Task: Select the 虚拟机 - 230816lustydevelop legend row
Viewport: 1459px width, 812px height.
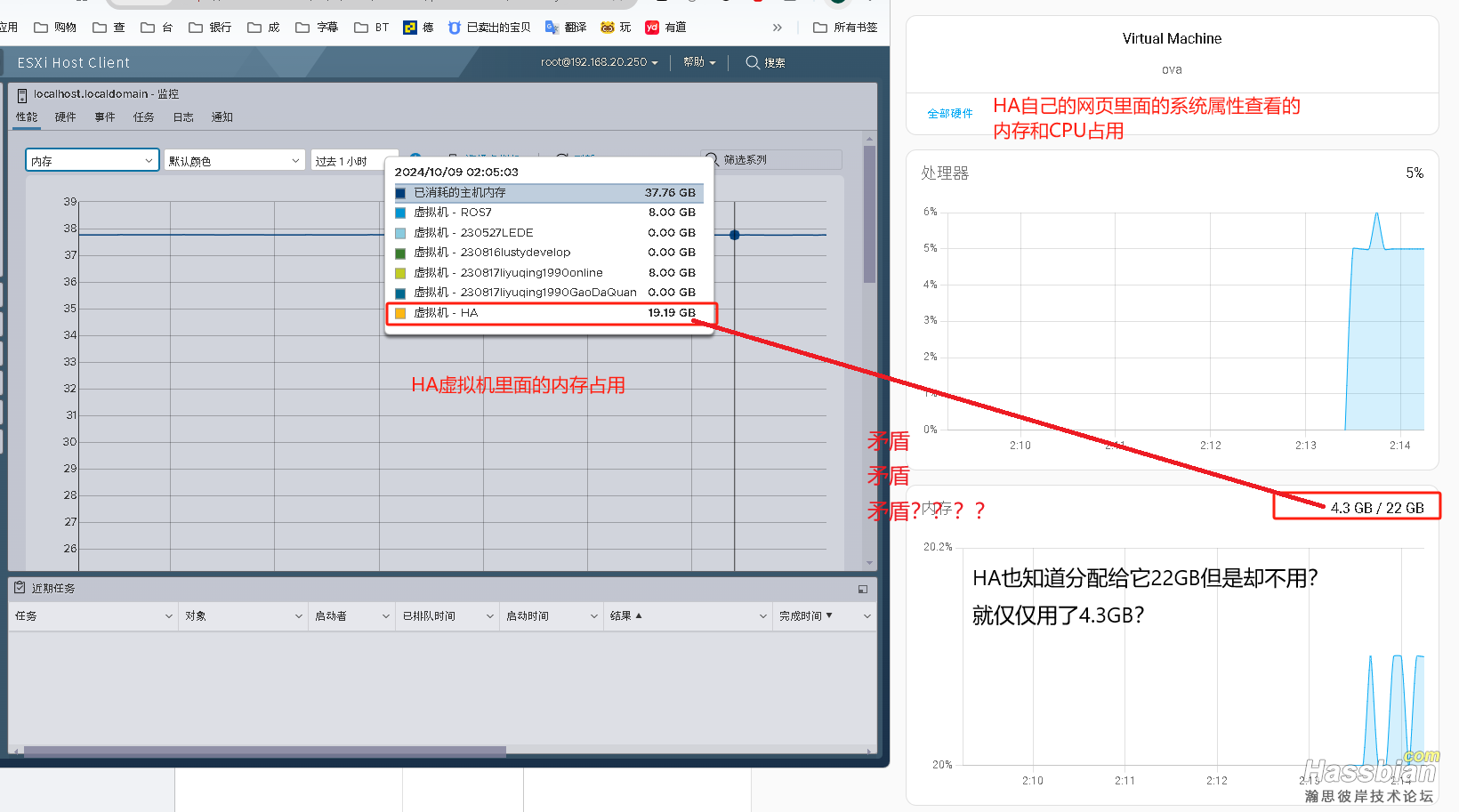Action: 549,253
